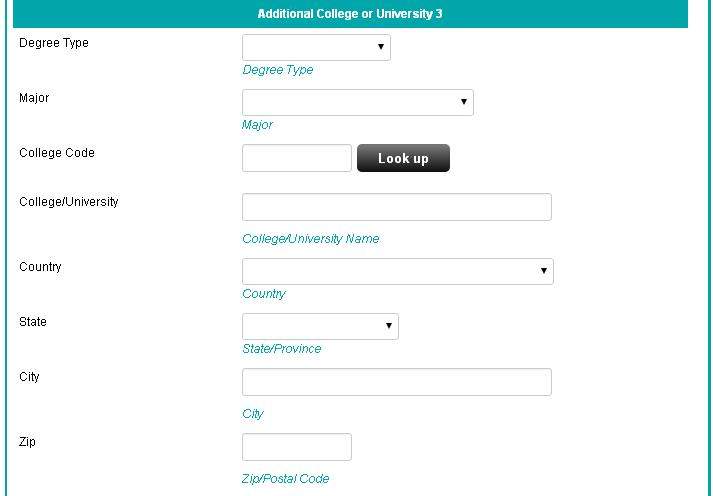Select the Zip code input box

(x=297, y=447)
